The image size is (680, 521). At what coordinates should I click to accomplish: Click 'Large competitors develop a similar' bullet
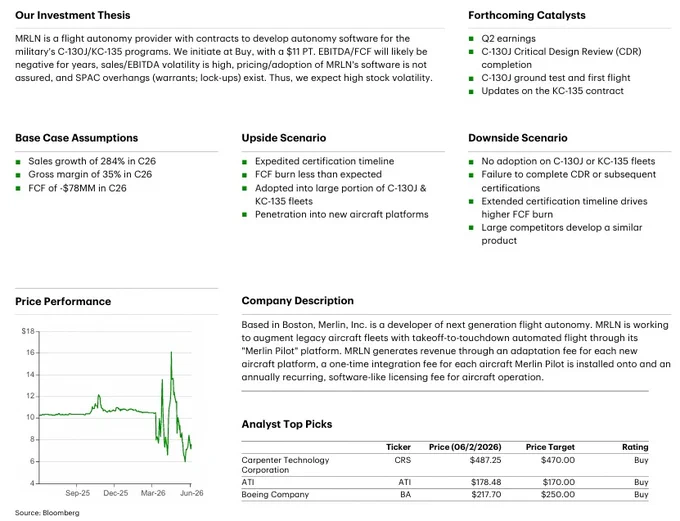(x=562, y=227)
